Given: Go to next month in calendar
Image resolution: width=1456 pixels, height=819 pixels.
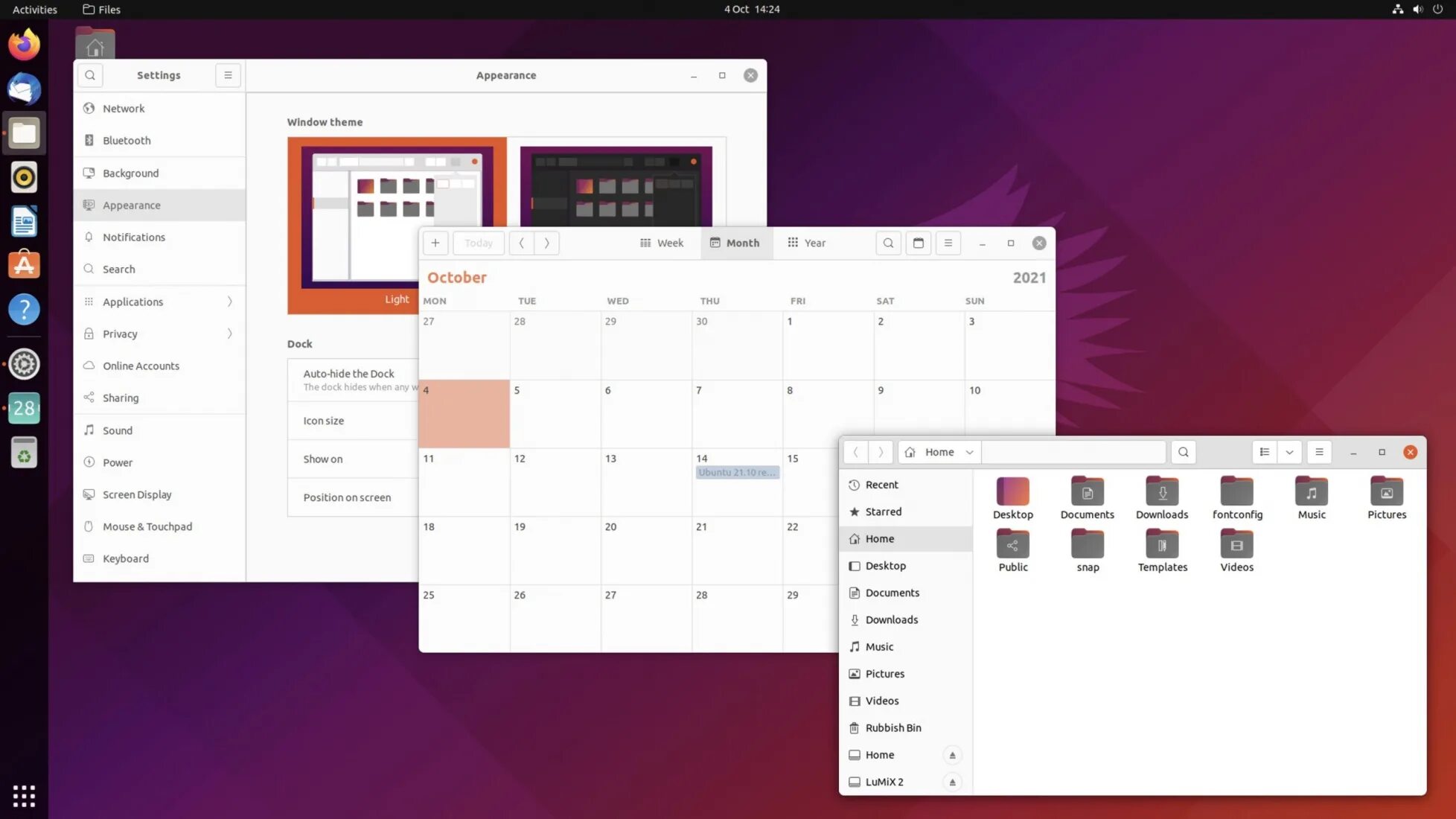Looking at the screenshot, I should click(546, 243).
